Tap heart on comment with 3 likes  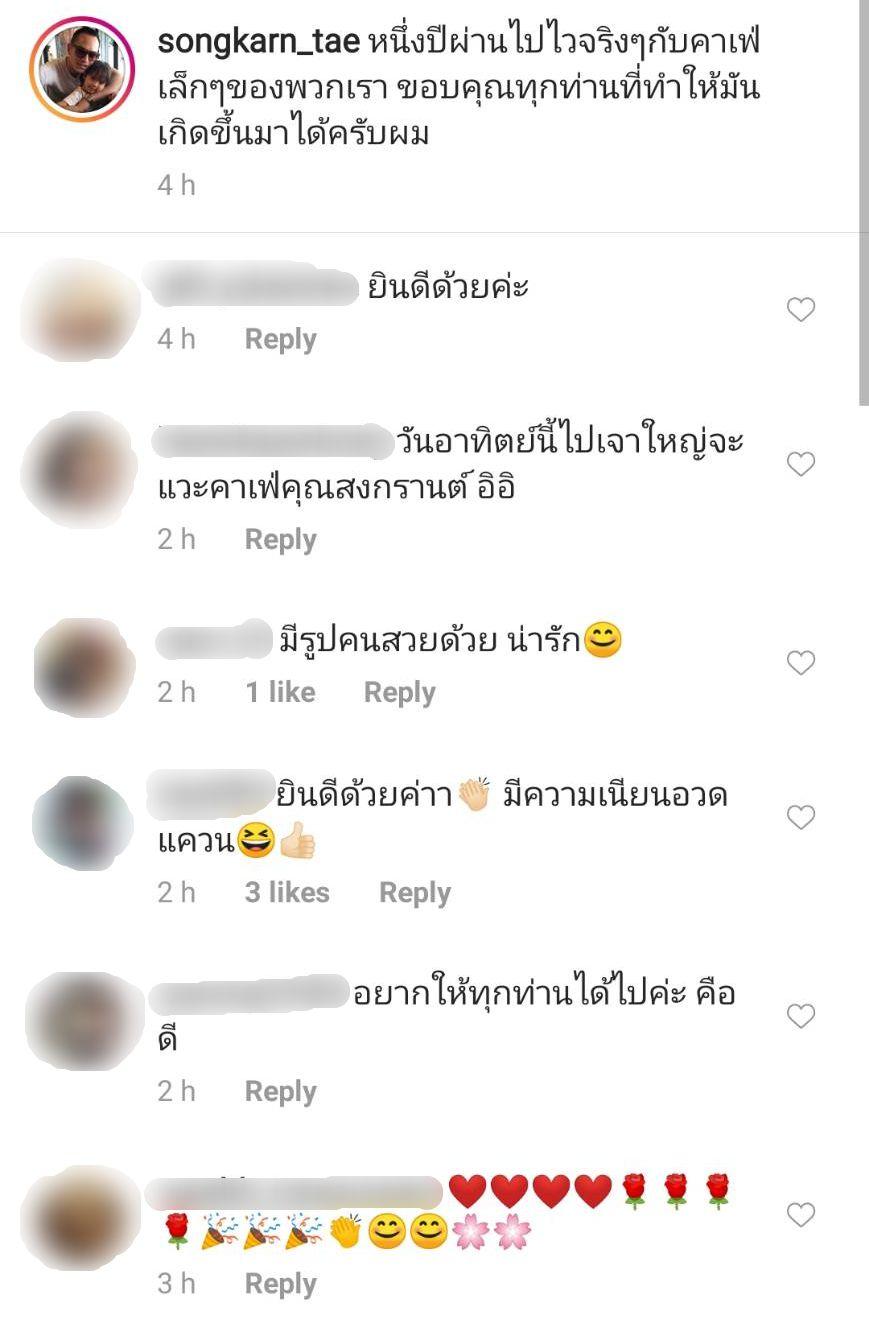click(801, 818)
